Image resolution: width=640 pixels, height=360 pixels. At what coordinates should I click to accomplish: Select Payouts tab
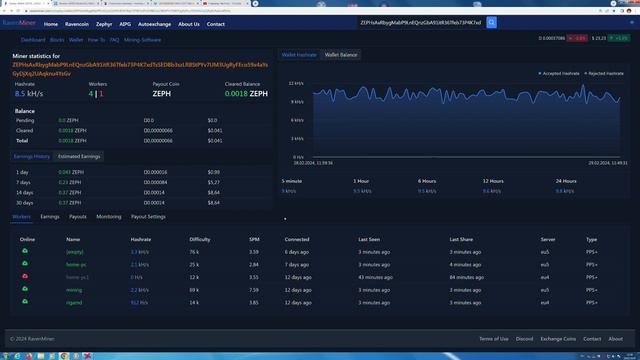[78, 217]
